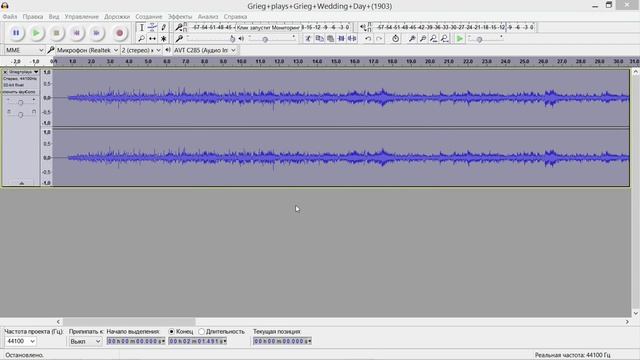The width and height of the screenshot is (640, 360).
Task: Open the Дорожки menu
Action: 117,17
